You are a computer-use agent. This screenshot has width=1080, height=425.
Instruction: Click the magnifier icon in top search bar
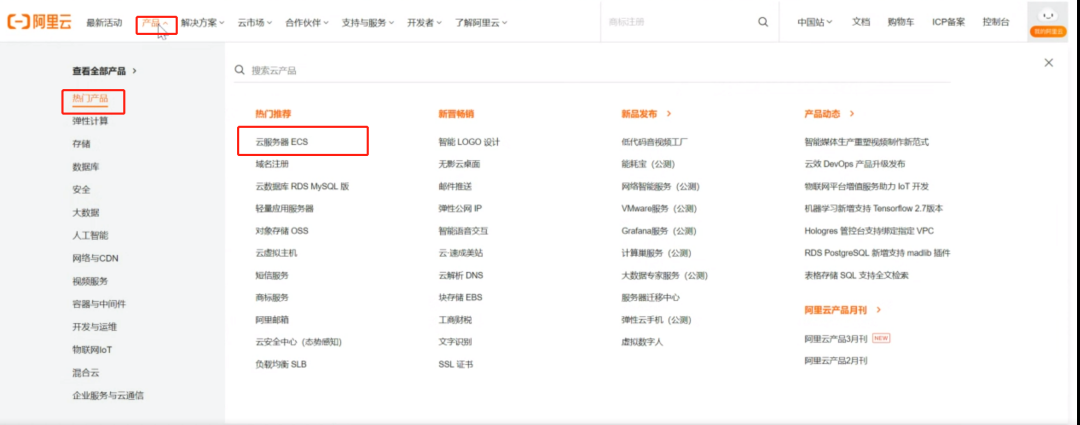(763, 22)
